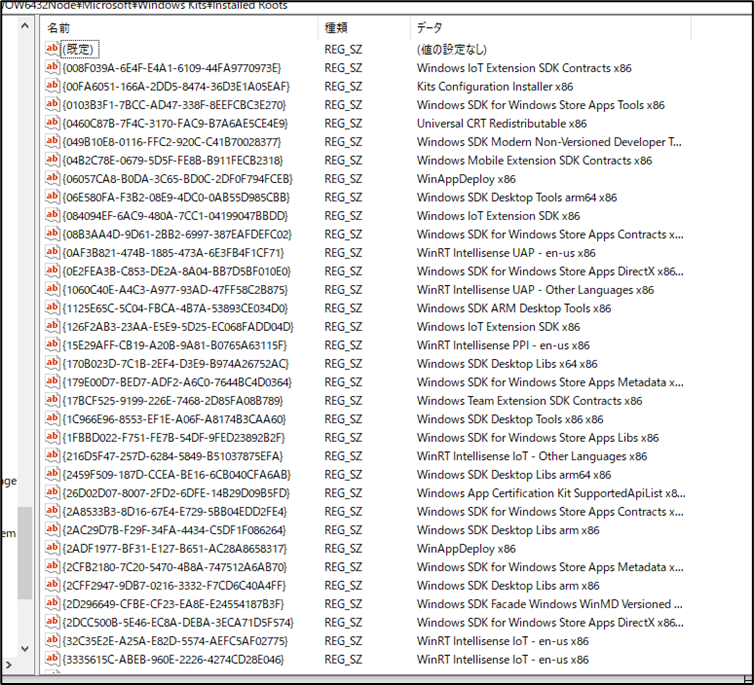
Task: Select the (既定) value name
Action: click(80, 49)
